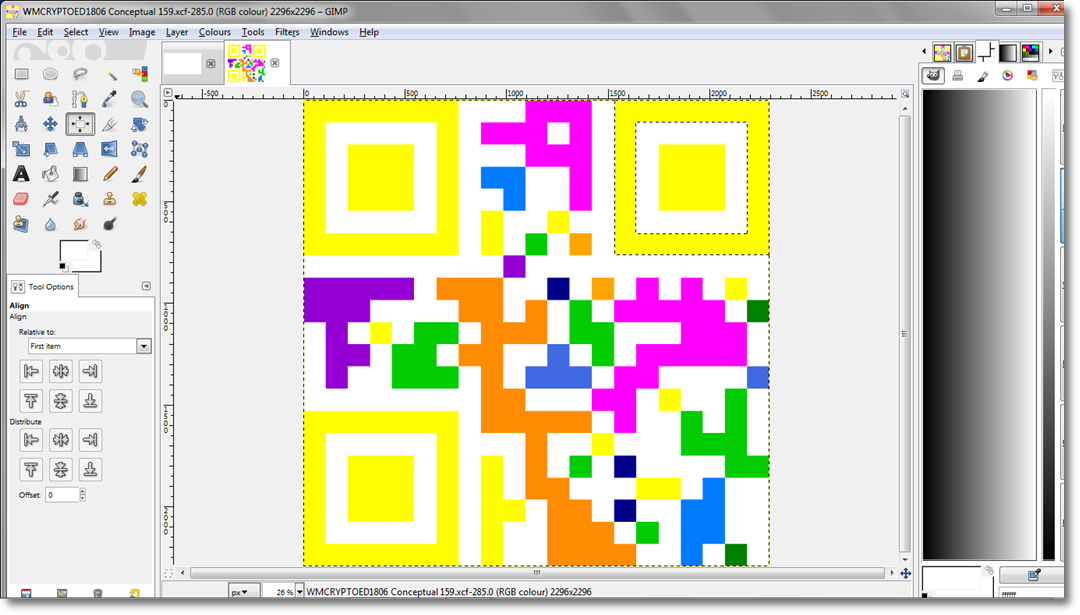Select the Heal tool
The image size is (1080, 615).
point(139,199)
